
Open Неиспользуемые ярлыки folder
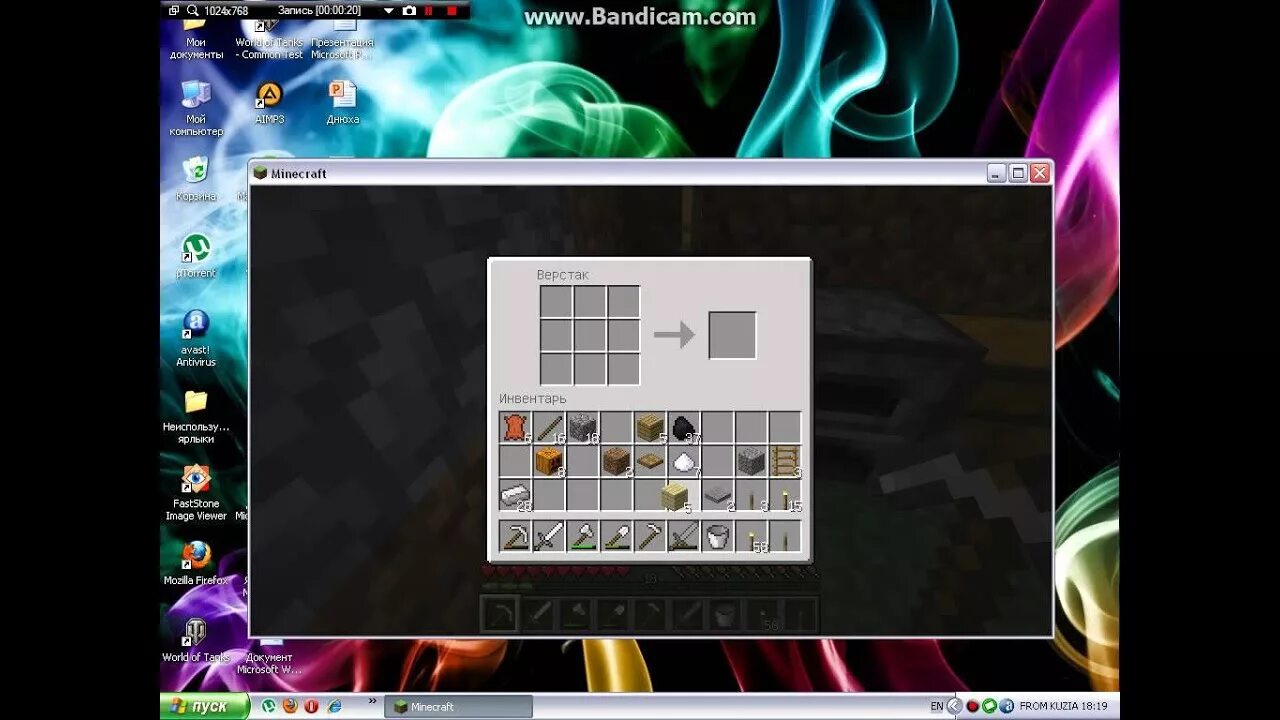tap(196, 415)
